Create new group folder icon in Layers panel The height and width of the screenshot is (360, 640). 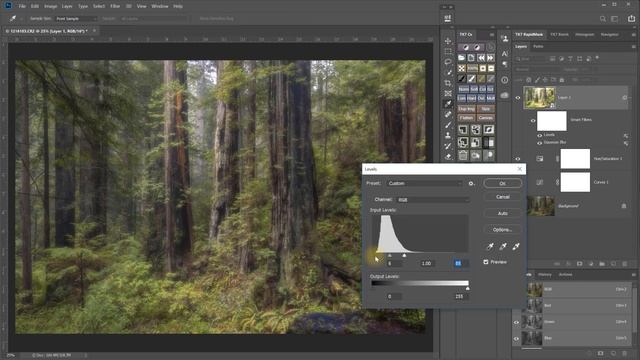pyautogui.click(x=602, y=264)
